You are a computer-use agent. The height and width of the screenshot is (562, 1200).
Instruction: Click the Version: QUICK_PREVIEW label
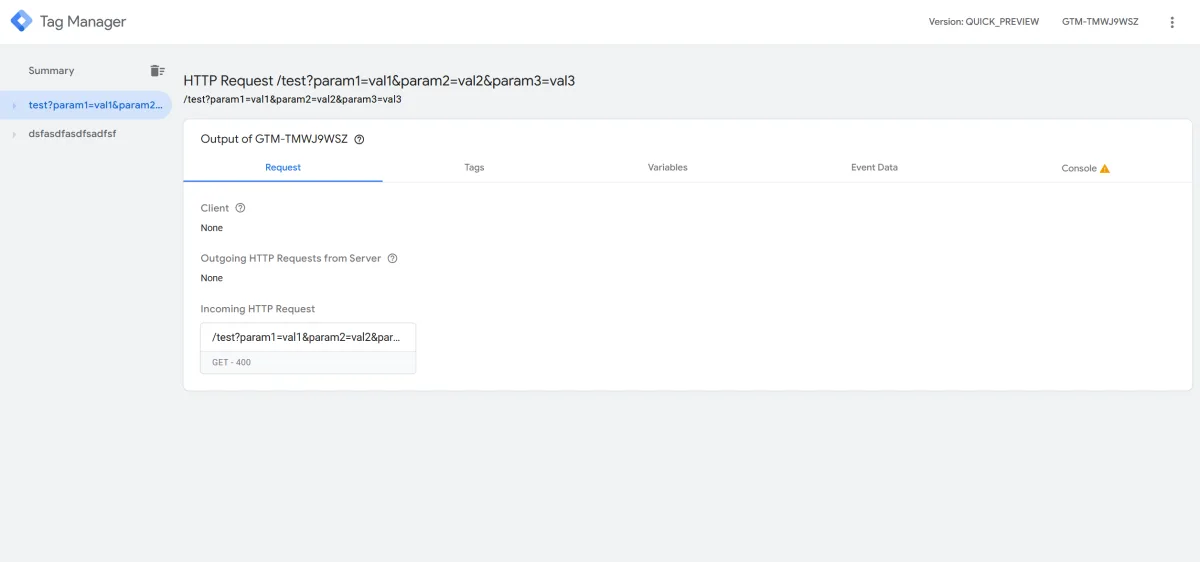(x=983, y=22)
